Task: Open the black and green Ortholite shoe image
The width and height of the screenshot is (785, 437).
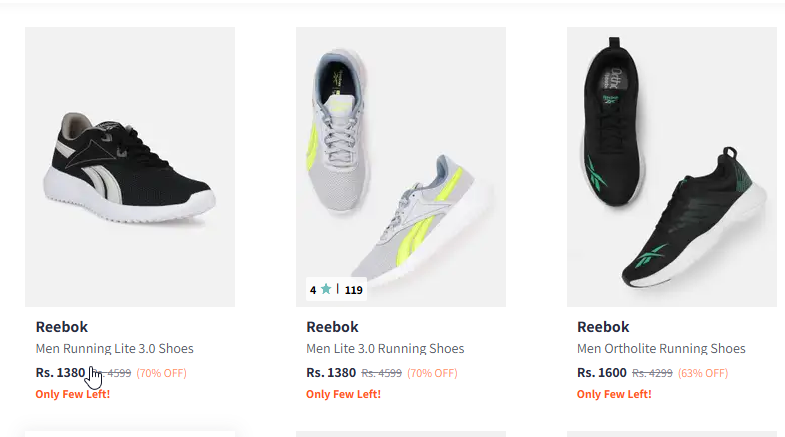Action: click(x=671, y=166)
